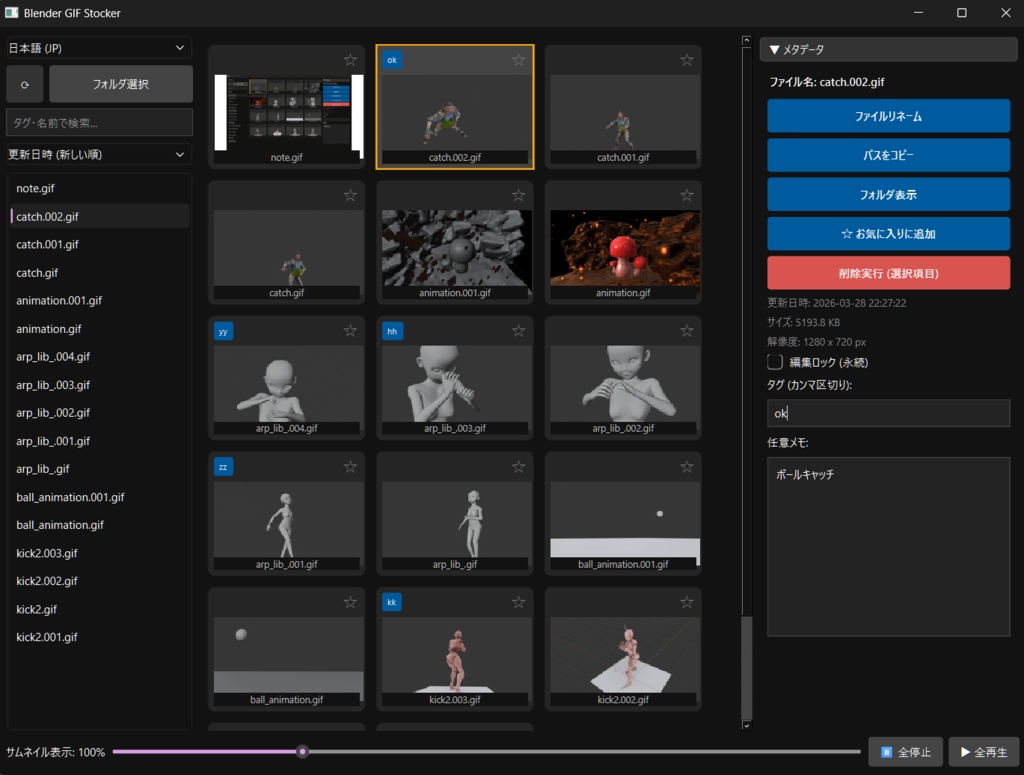This screenshot has height=775, width=1024.
Task: Adjust the サムネイル表示 size slider
Action: click(x=303, y=751)
